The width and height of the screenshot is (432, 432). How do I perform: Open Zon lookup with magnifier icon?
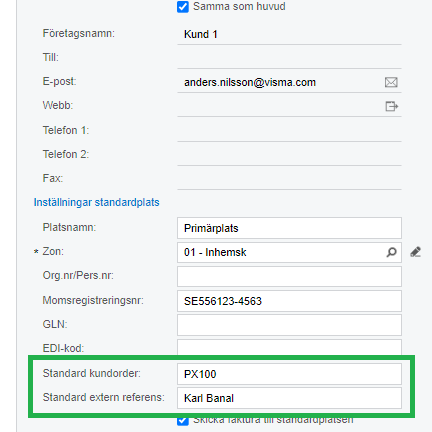click(391, 252)
